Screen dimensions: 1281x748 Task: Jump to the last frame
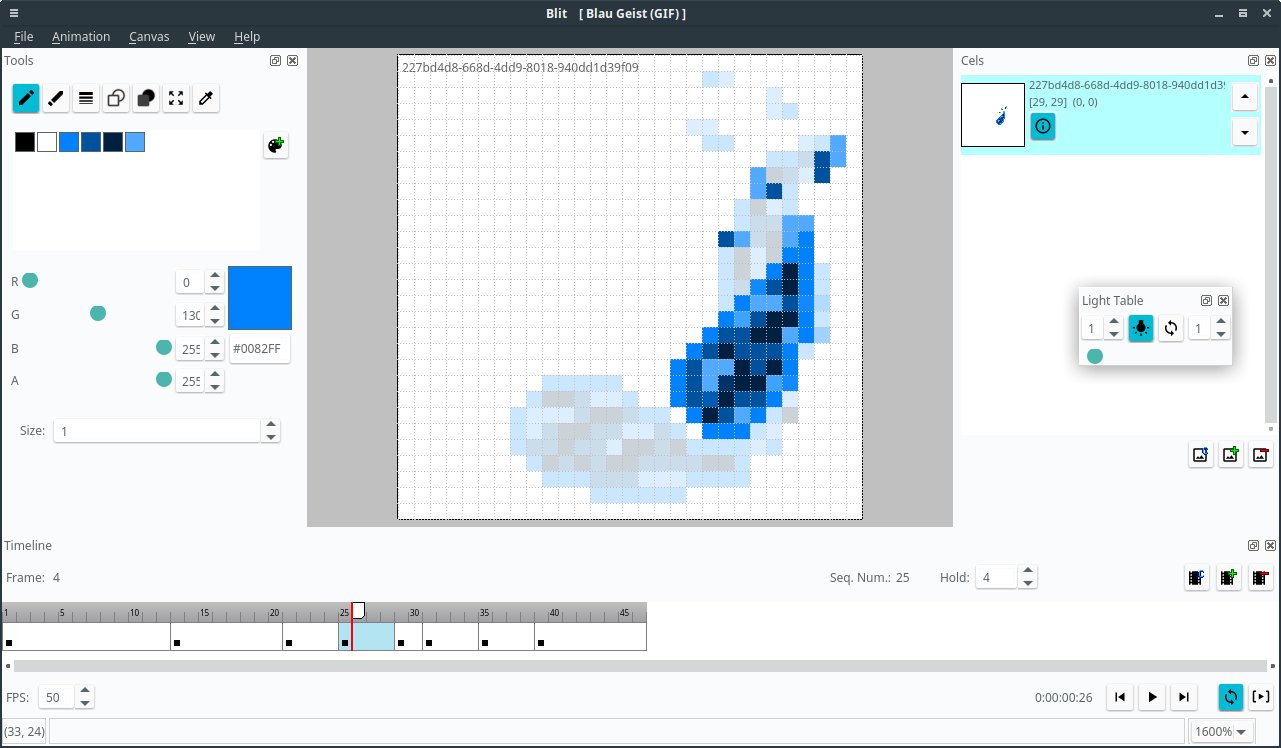coord(1184,697)
